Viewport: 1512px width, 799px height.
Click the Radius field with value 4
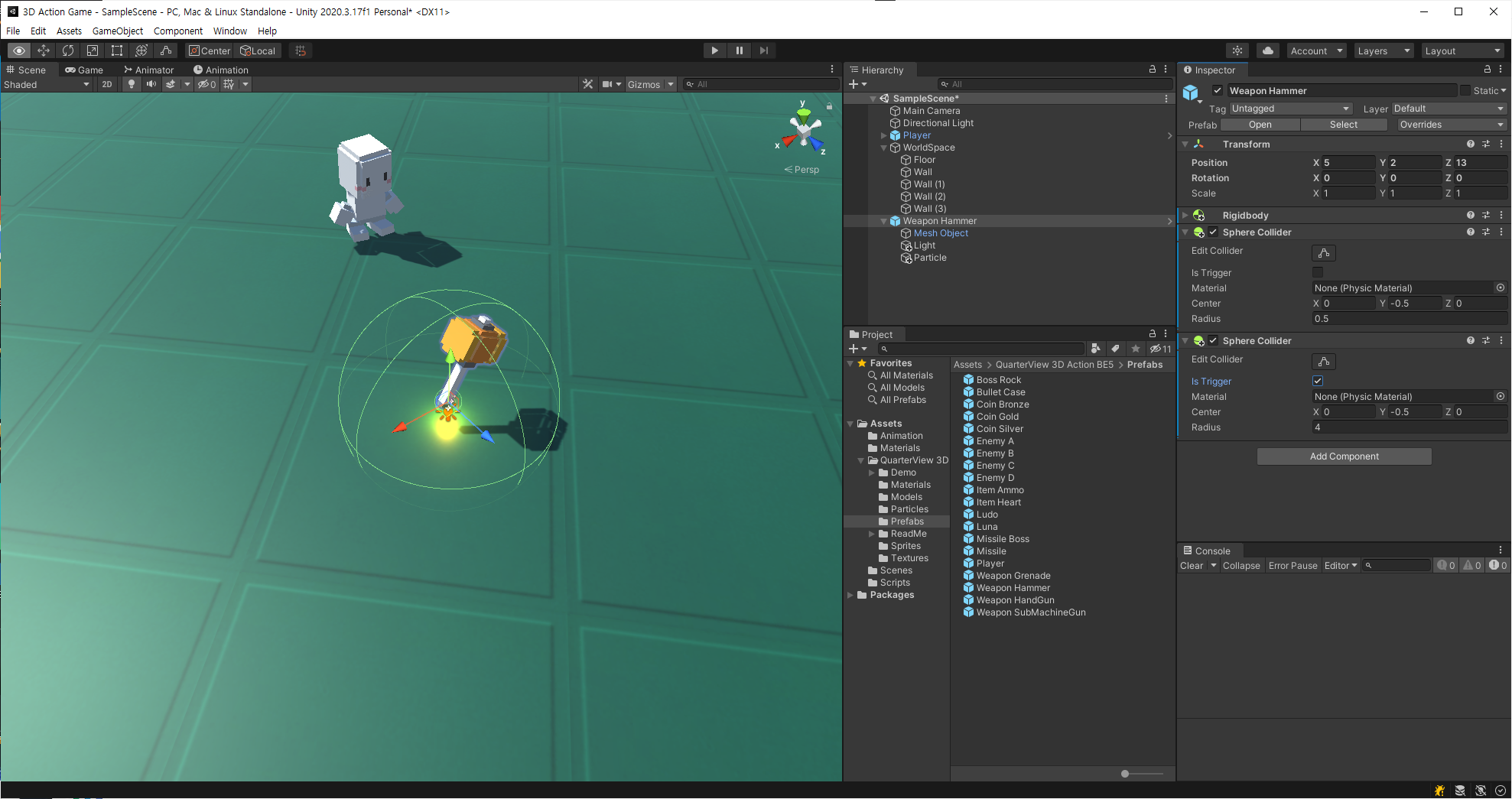[1410, 427]
